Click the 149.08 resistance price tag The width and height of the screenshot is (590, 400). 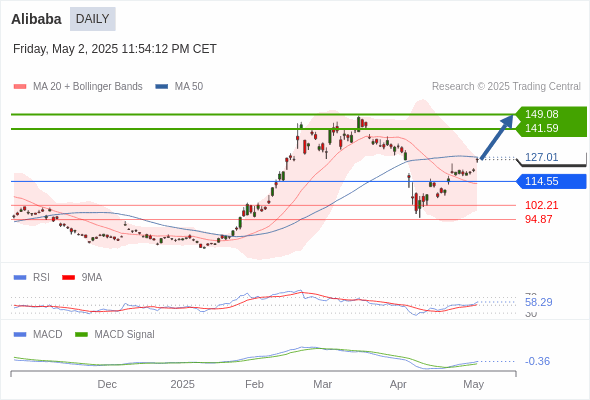[550, 114]
